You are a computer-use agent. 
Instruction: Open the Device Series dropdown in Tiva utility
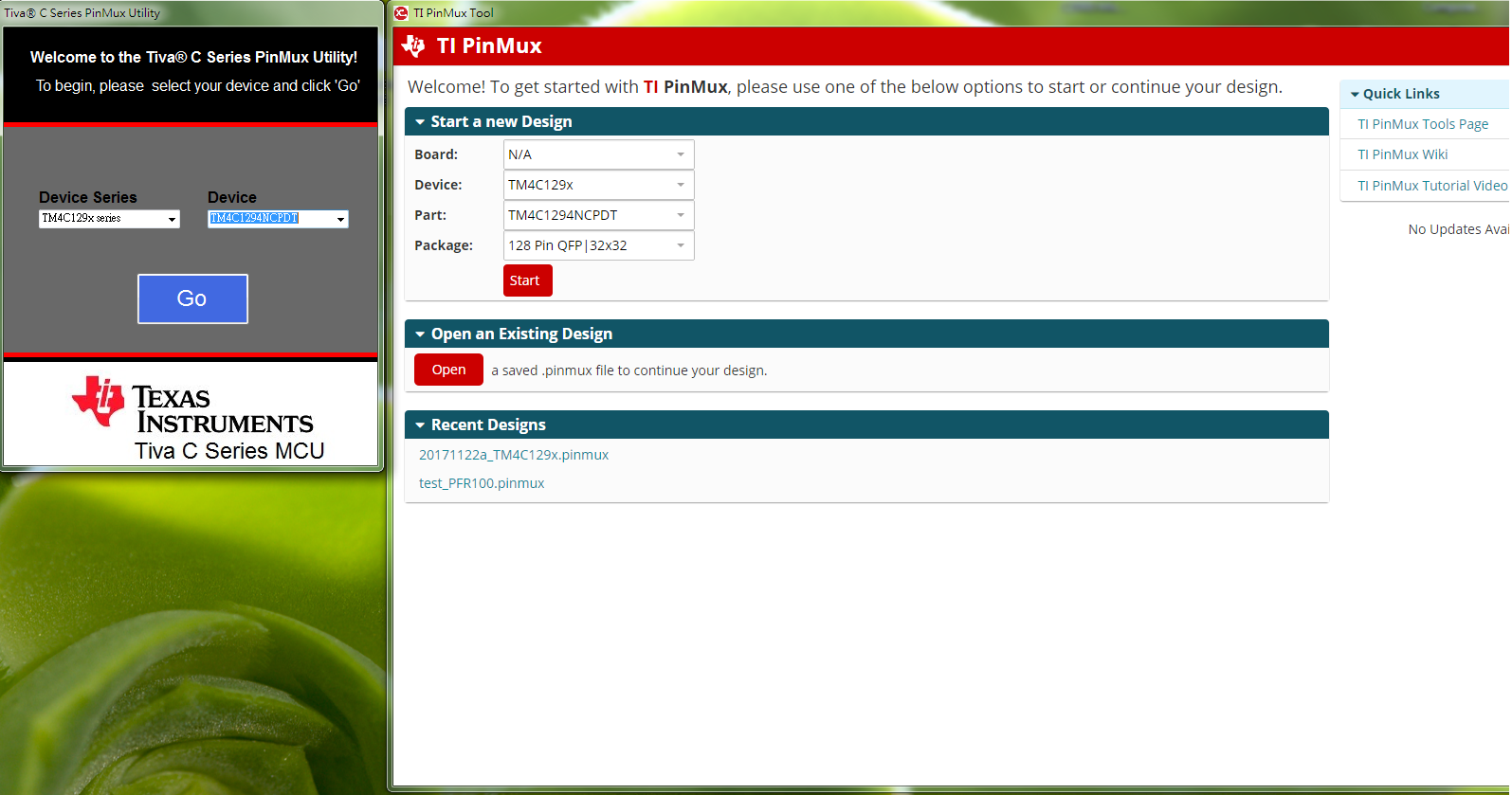click(109, 219)
